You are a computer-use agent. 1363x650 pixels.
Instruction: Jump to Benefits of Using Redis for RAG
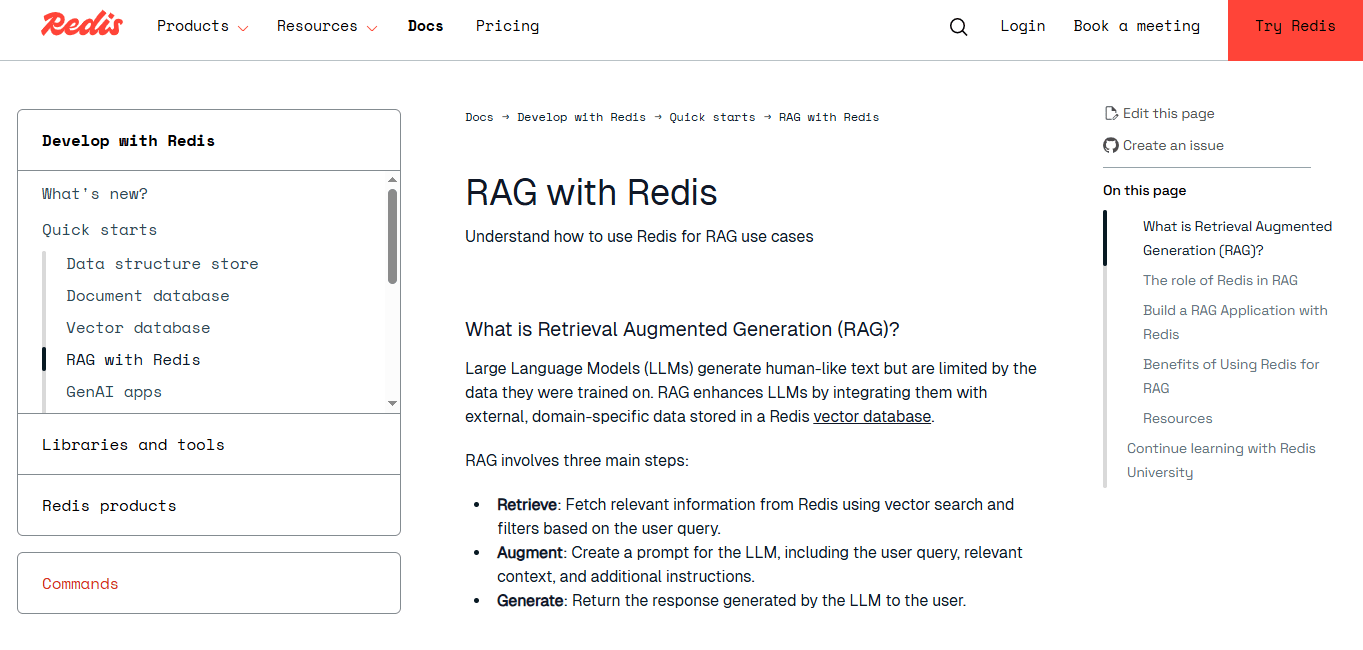(1231, 376)
